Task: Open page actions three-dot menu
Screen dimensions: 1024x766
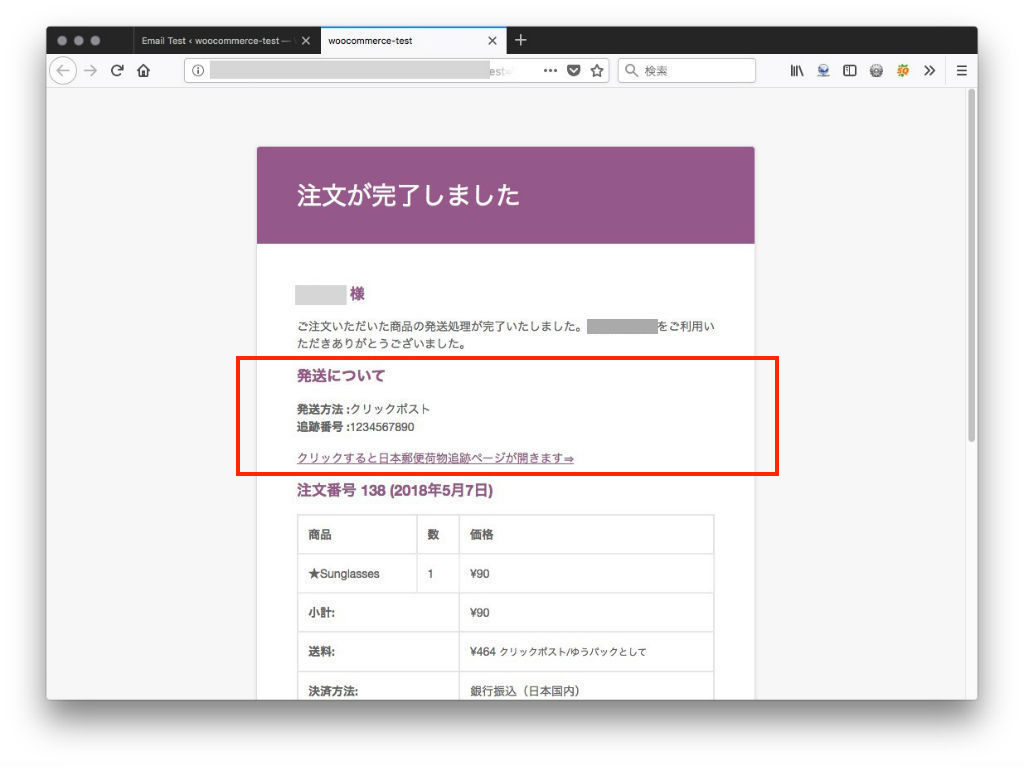Action: [x=551, y=71]
